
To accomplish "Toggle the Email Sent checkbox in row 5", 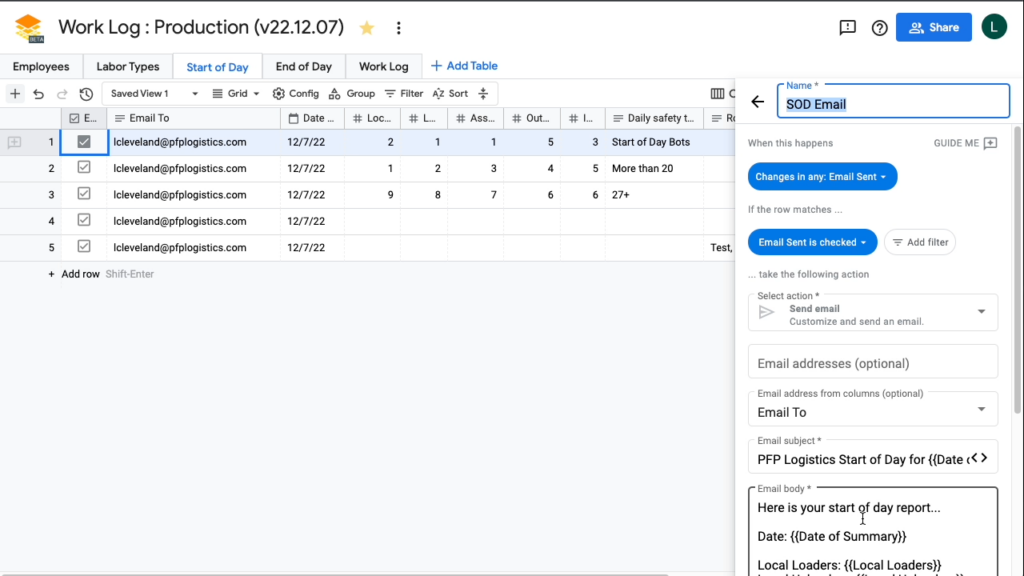I will 84,246.
